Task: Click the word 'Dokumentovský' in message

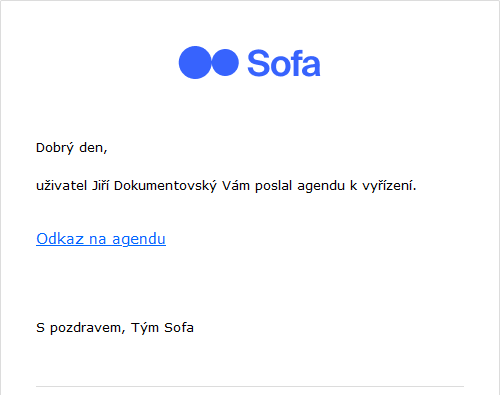Action: tap(165, 186)
